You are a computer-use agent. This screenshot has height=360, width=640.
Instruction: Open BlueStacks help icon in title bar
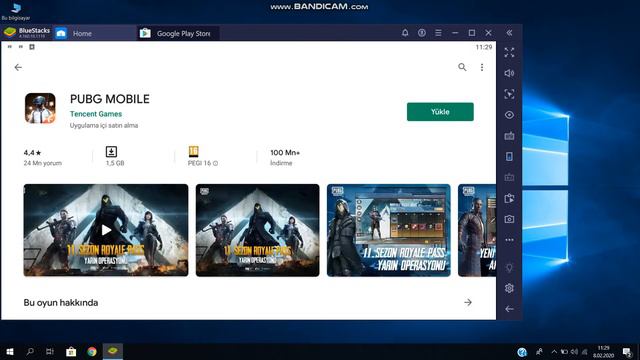[422, 33]
